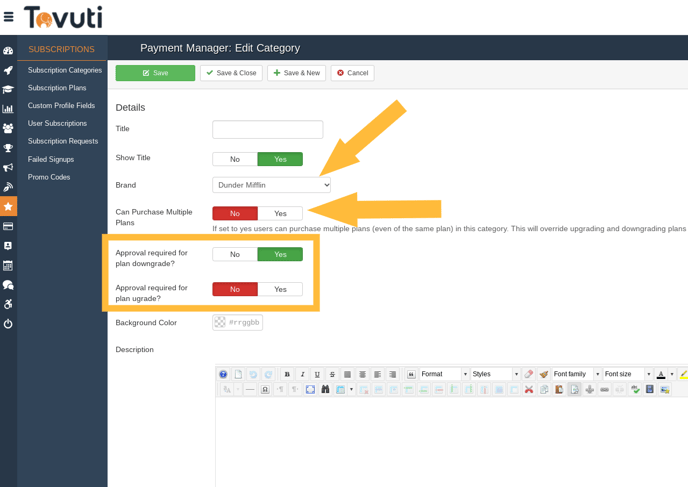Viewport: 688px width, 487px height.
Task: Set upgrade approval required to Yes
Action: click(x=280, y=289)
